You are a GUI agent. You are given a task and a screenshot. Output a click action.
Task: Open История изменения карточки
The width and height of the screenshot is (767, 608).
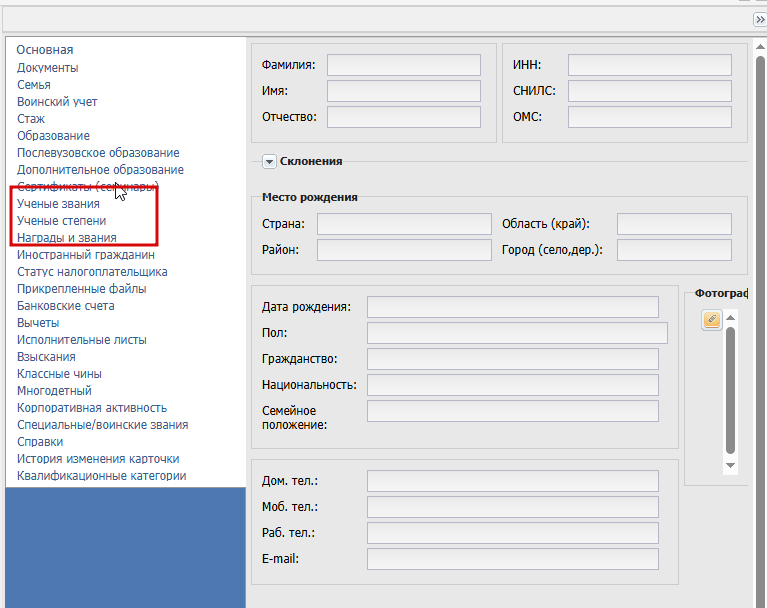point(98,459)
